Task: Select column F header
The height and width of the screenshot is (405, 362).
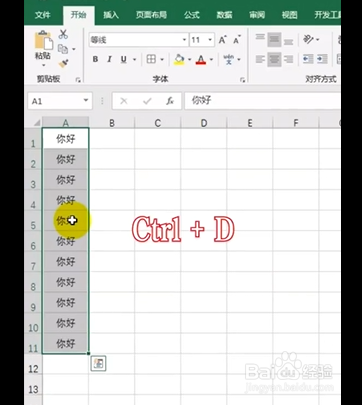Action: click(x=296, y=123)
